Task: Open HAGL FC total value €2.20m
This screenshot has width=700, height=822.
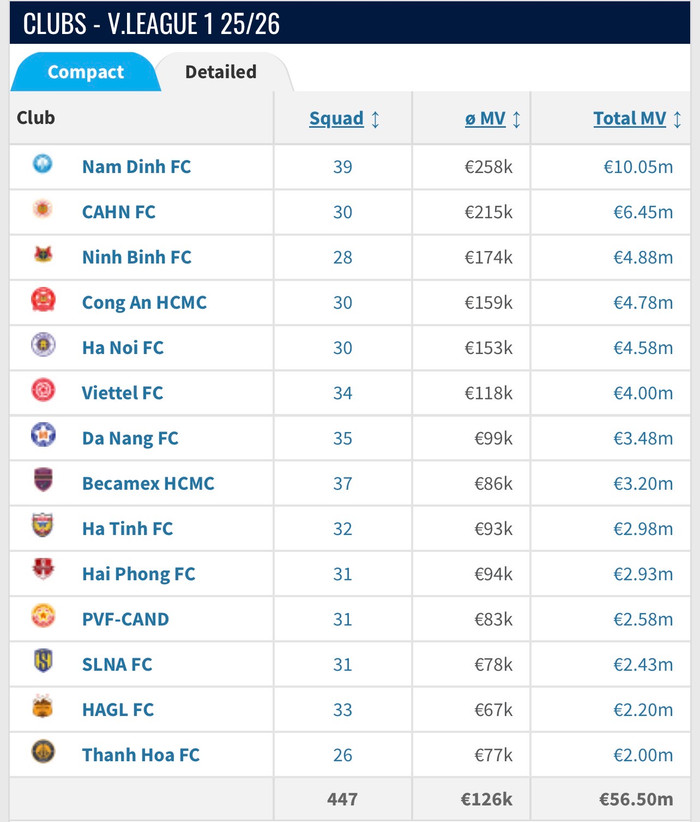Action: [x=643, y=710]
